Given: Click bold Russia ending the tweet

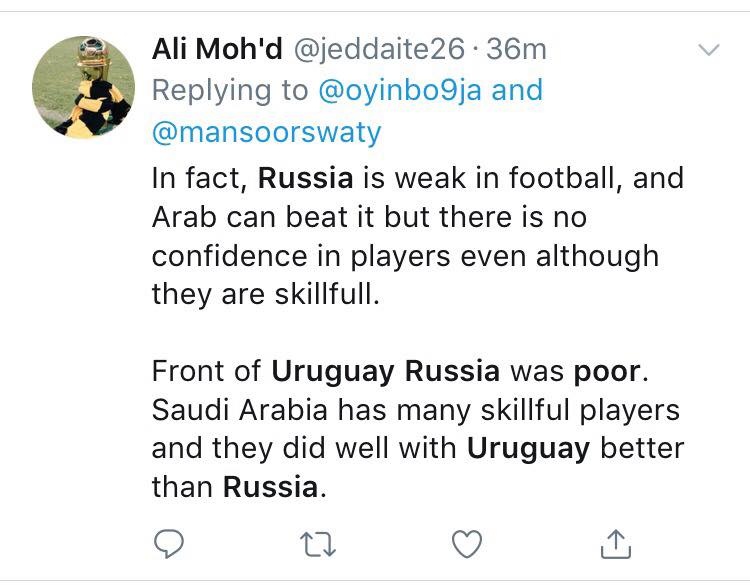Looking at the screenshot, I should coord(270,487).
